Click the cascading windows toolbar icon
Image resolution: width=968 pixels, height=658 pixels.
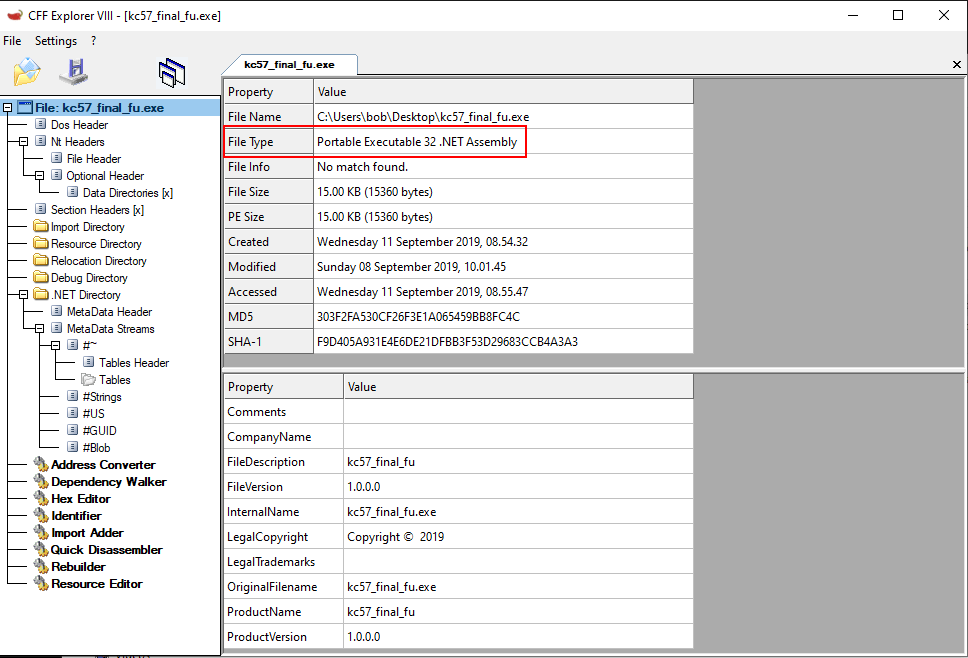click(x=172, y=72)
